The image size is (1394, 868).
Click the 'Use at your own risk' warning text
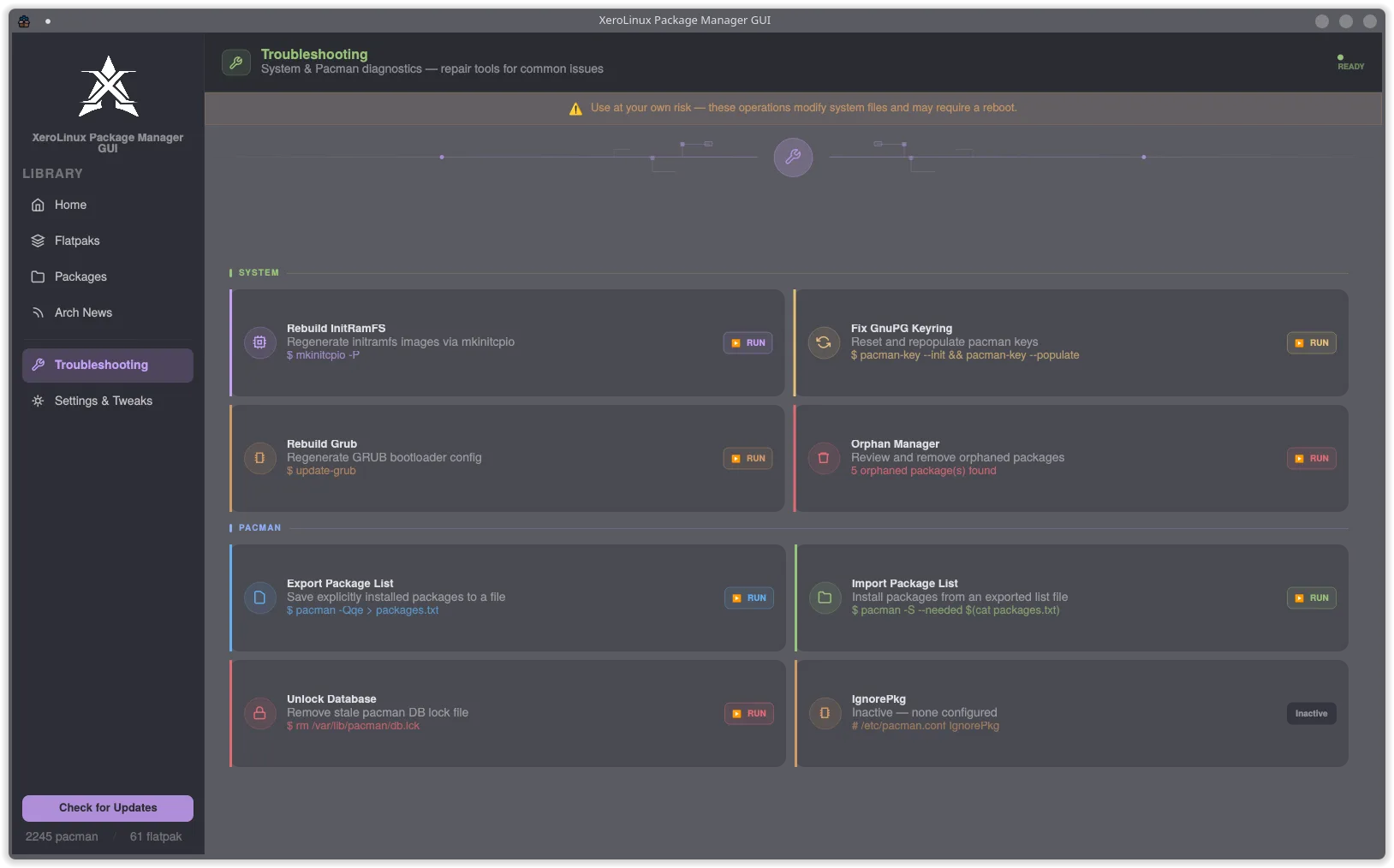(804, 108)
